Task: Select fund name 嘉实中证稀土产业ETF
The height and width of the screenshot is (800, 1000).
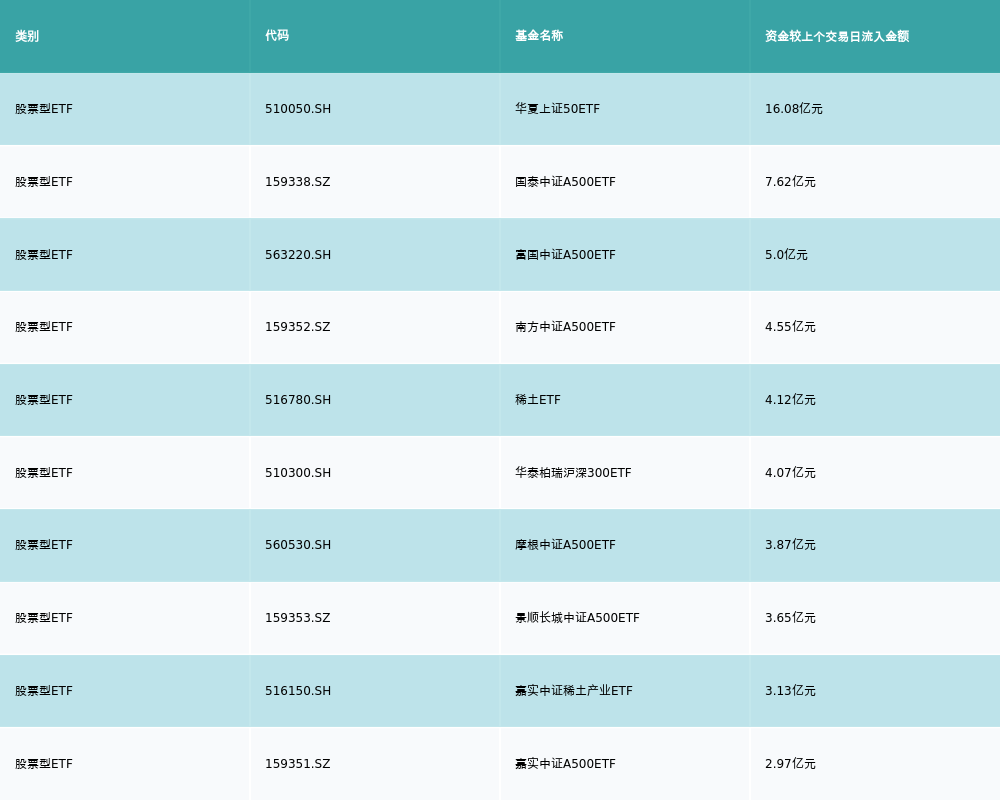Action: [573, 690]
